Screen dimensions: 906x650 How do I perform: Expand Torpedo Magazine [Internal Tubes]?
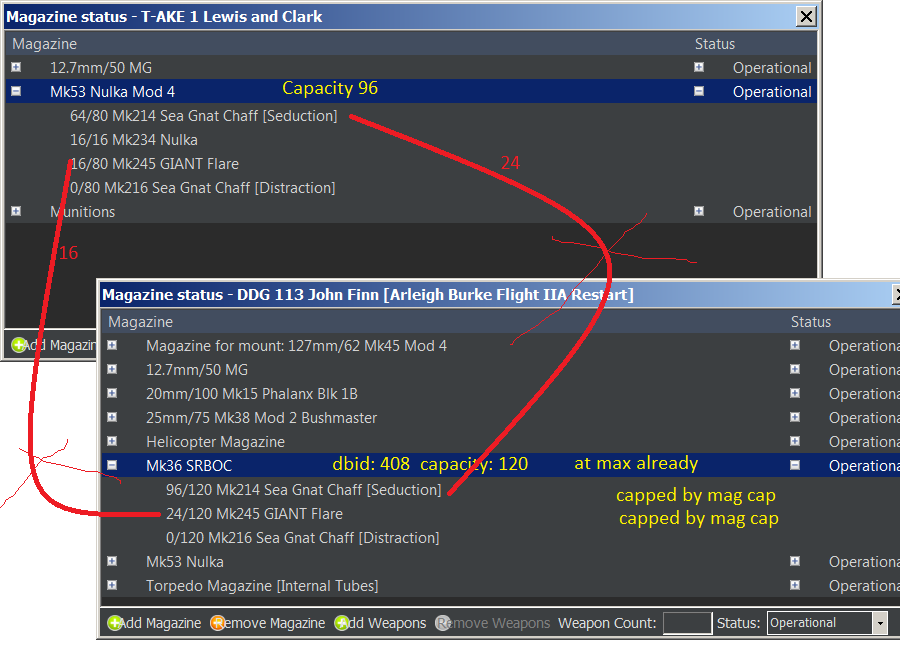pyautogui.click(x=112, y=585)
